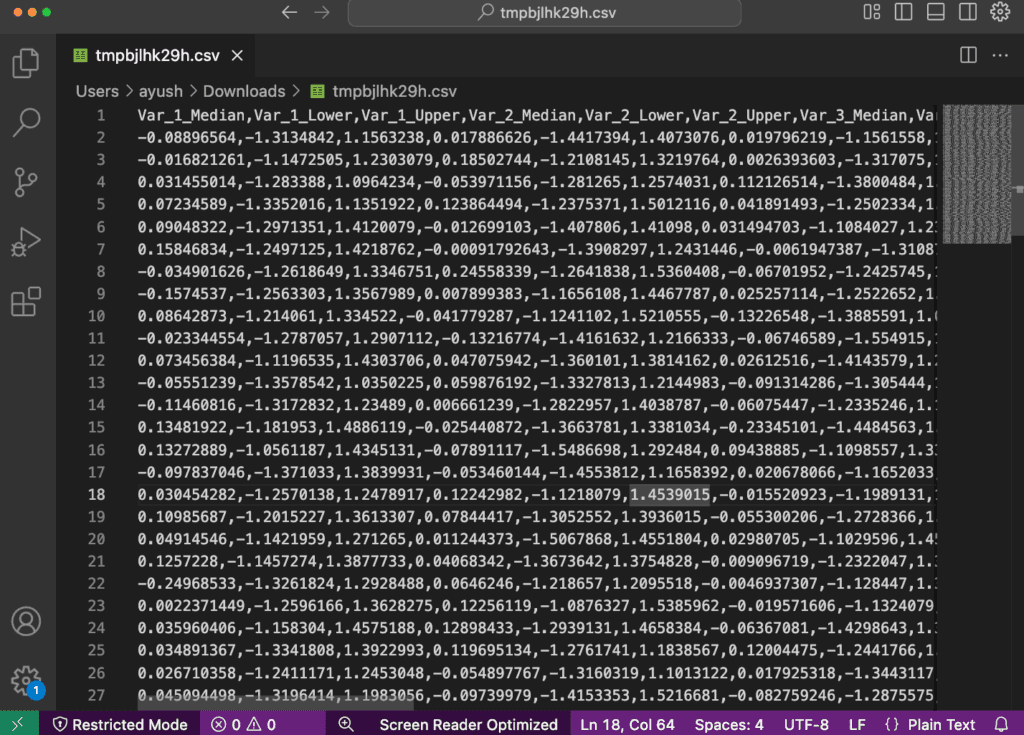This screenshot has width=1024, height=735.
Task: Toggle the primary side bar layout icon
Action: [904, 13]
